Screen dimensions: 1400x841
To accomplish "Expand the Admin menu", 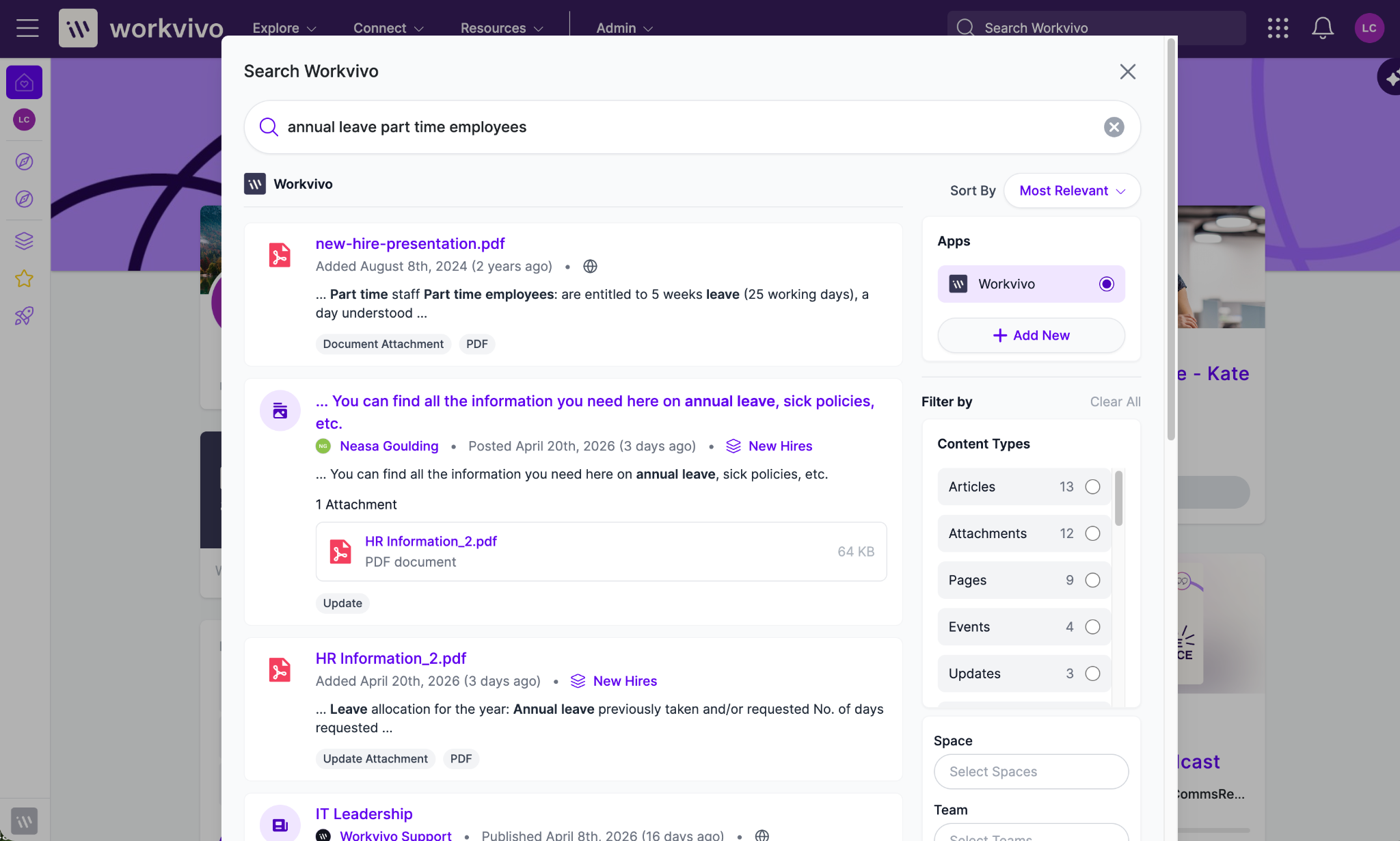I will 625,28.
